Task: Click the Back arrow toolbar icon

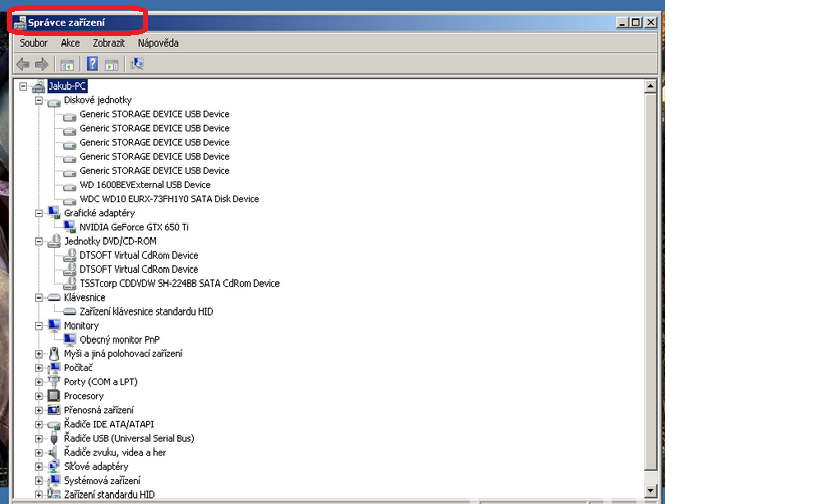Action: [23, 64]
